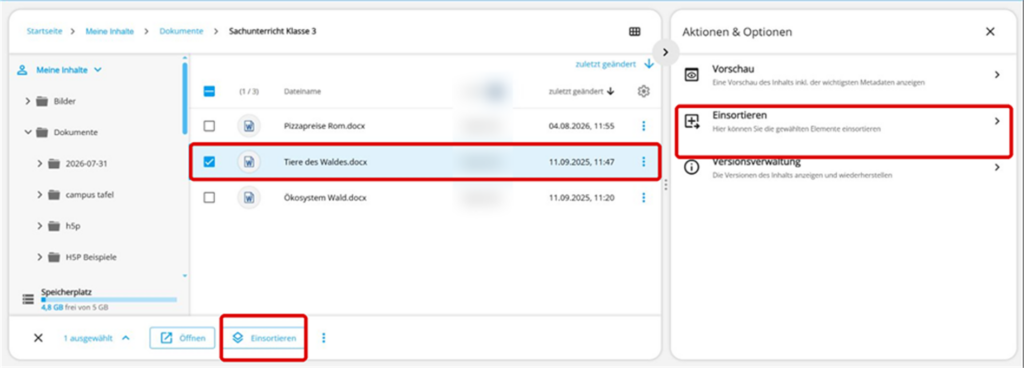Expand the H5P Beispiele folder

click(40, 257)
